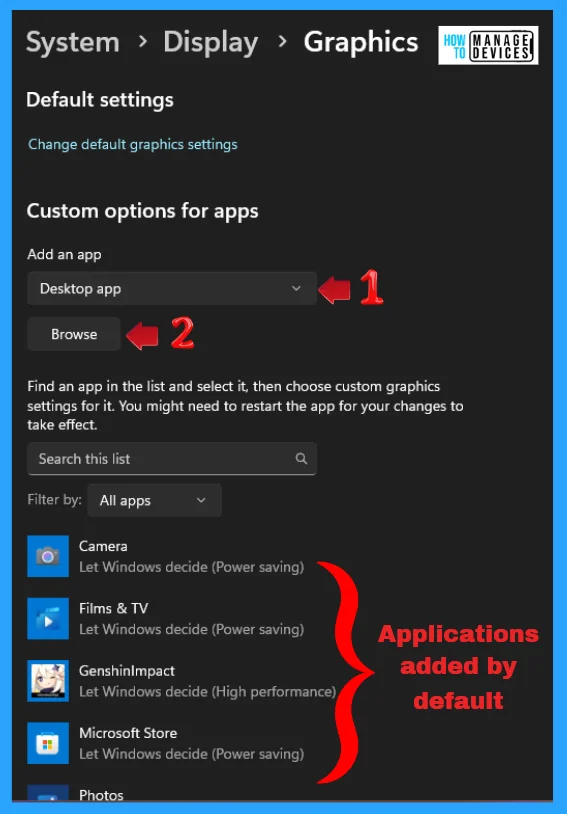
Task: Click the magnifier icon in search box
Action: coord(301,458)
